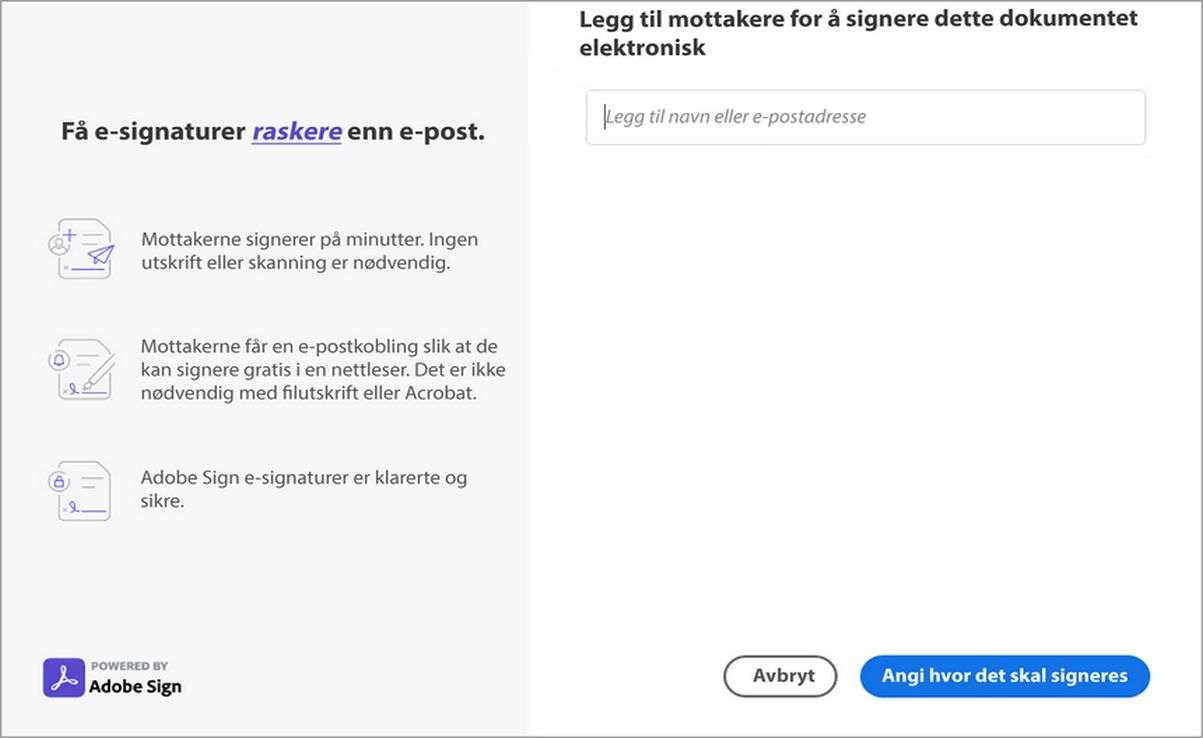Click the document icon with the padlock
The width and height of the screenshot is (1203, 738).
[x=85, y=490]
